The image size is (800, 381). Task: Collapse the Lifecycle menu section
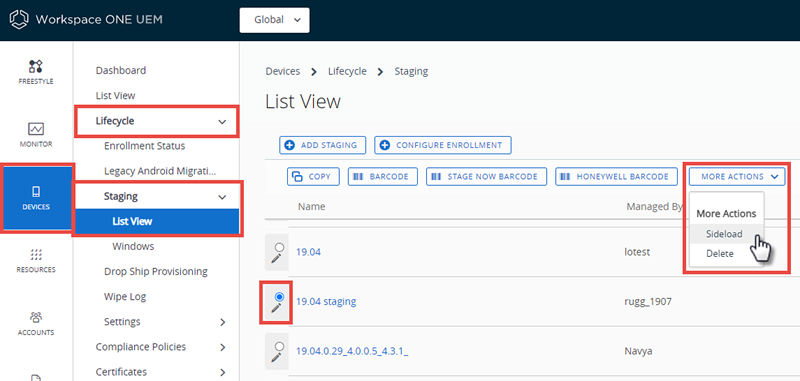pyautogui.click(x=221, y=121)
